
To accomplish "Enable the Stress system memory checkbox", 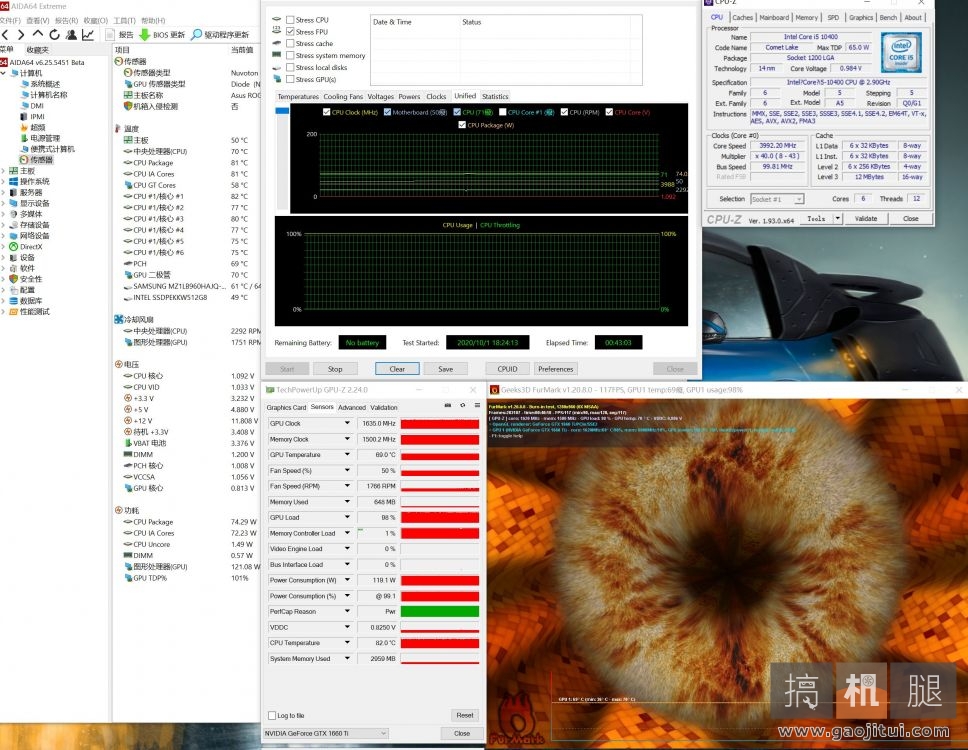I will click(290, 56).
